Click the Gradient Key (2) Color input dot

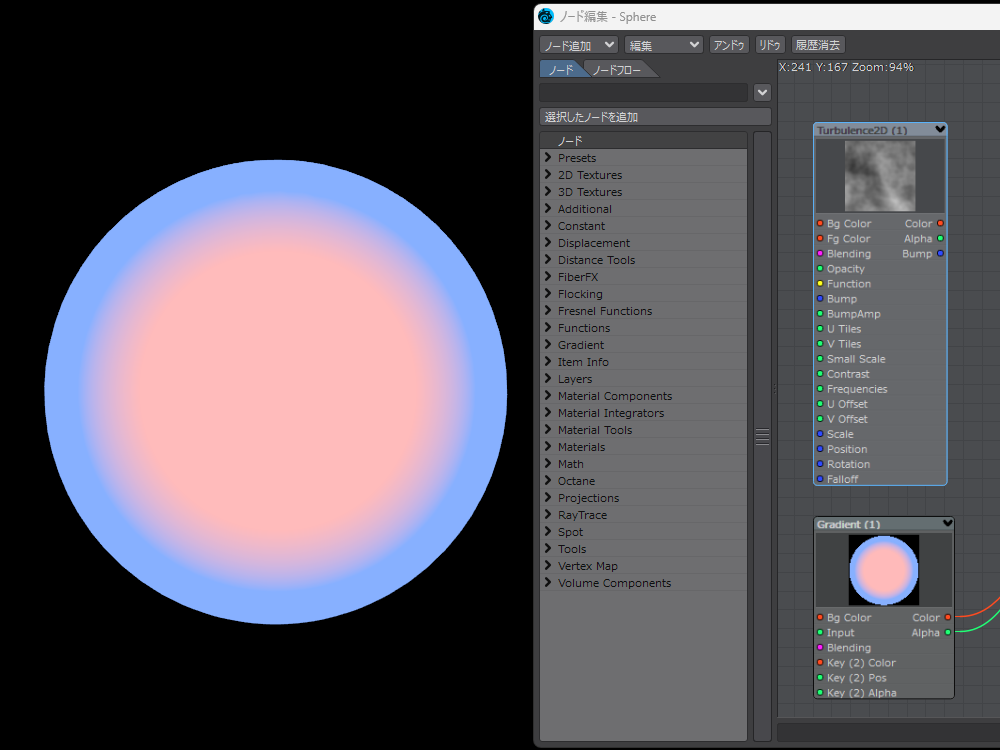pyautogui.click(x=820, y=663)
